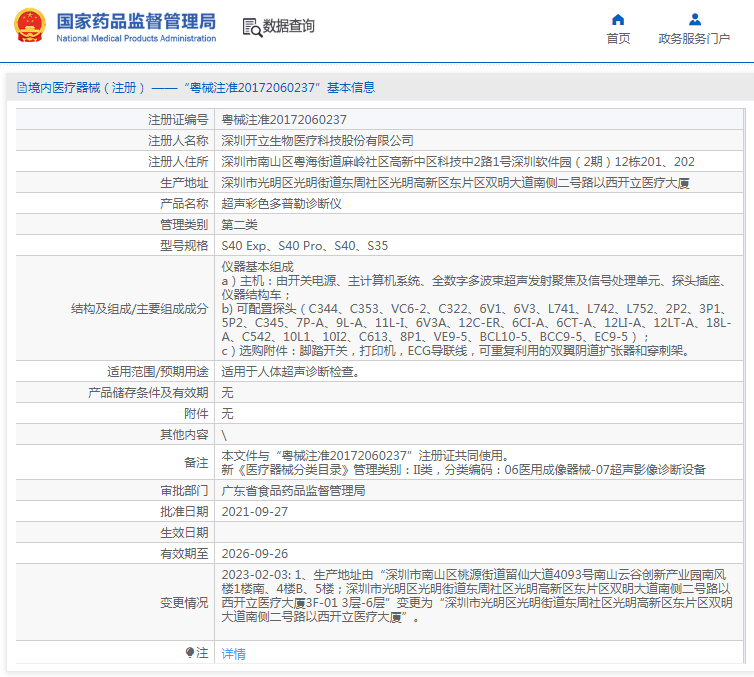Click National Medical Products Administration subtitle
The image size is (754, 677).
click(136, 38)
